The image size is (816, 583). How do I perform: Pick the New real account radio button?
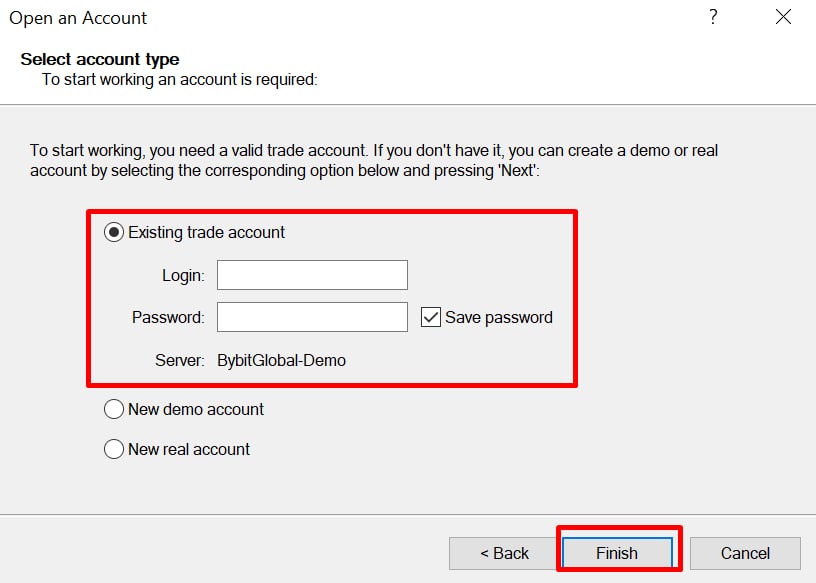click(x=113, y=449)
